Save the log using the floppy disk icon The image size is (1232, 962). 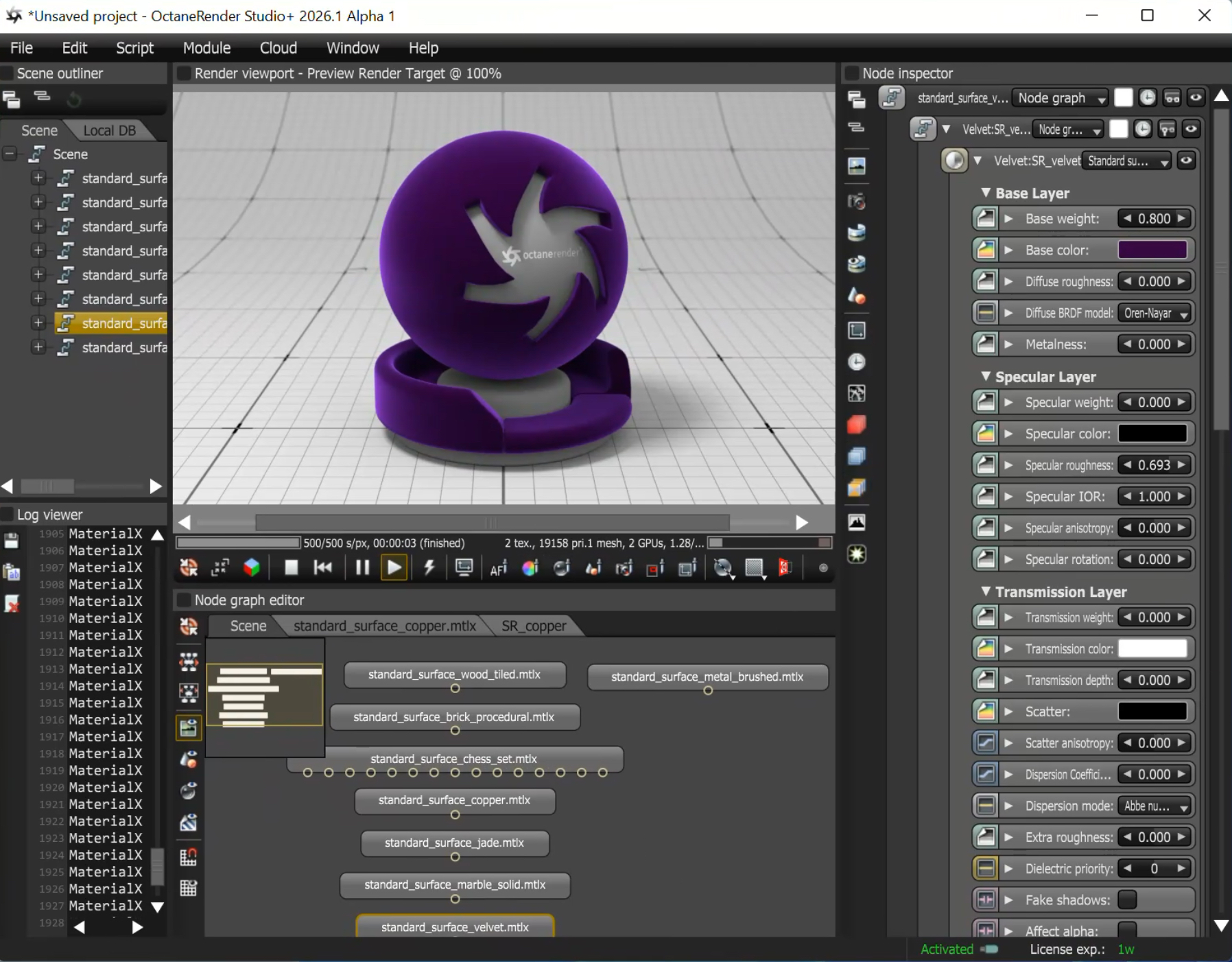coord(12,541)
